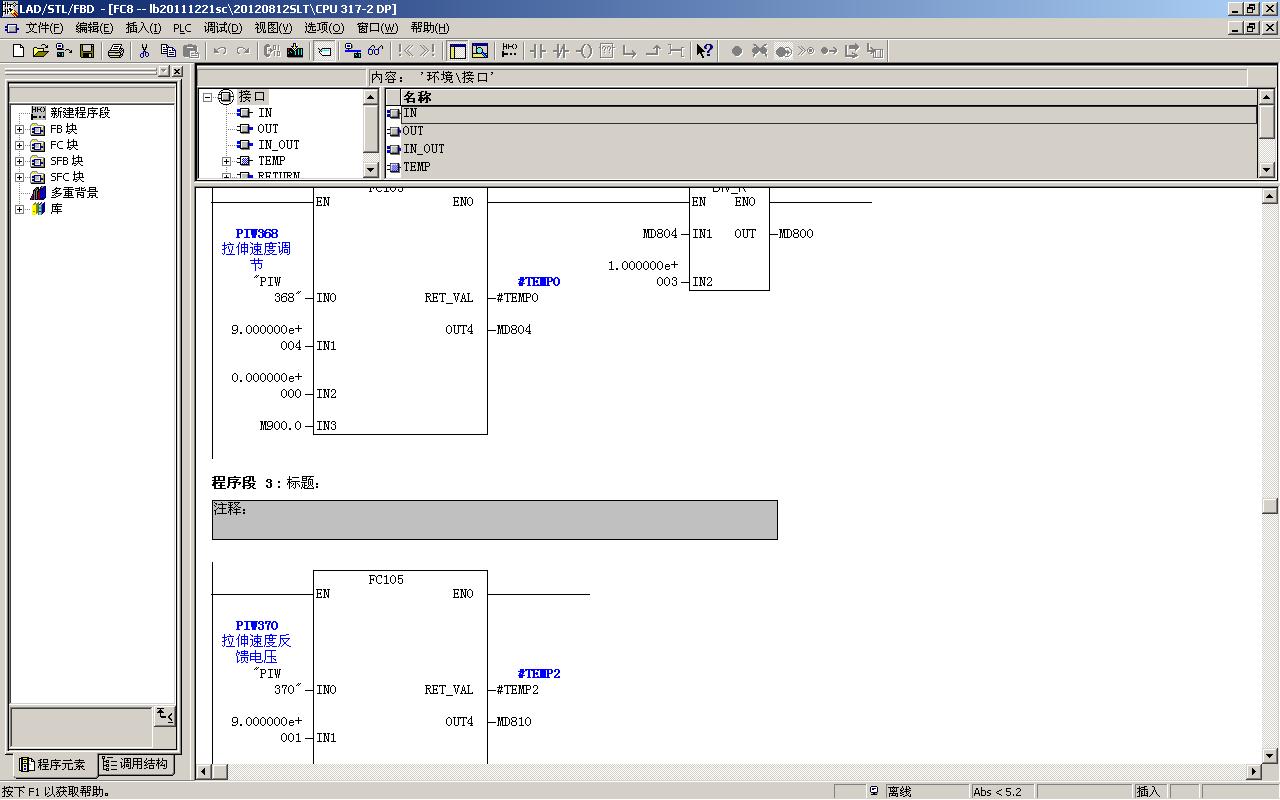Screen dimensions: 1280x800
Task: Insert a normally closed contact
Action: tap(561, 51)
